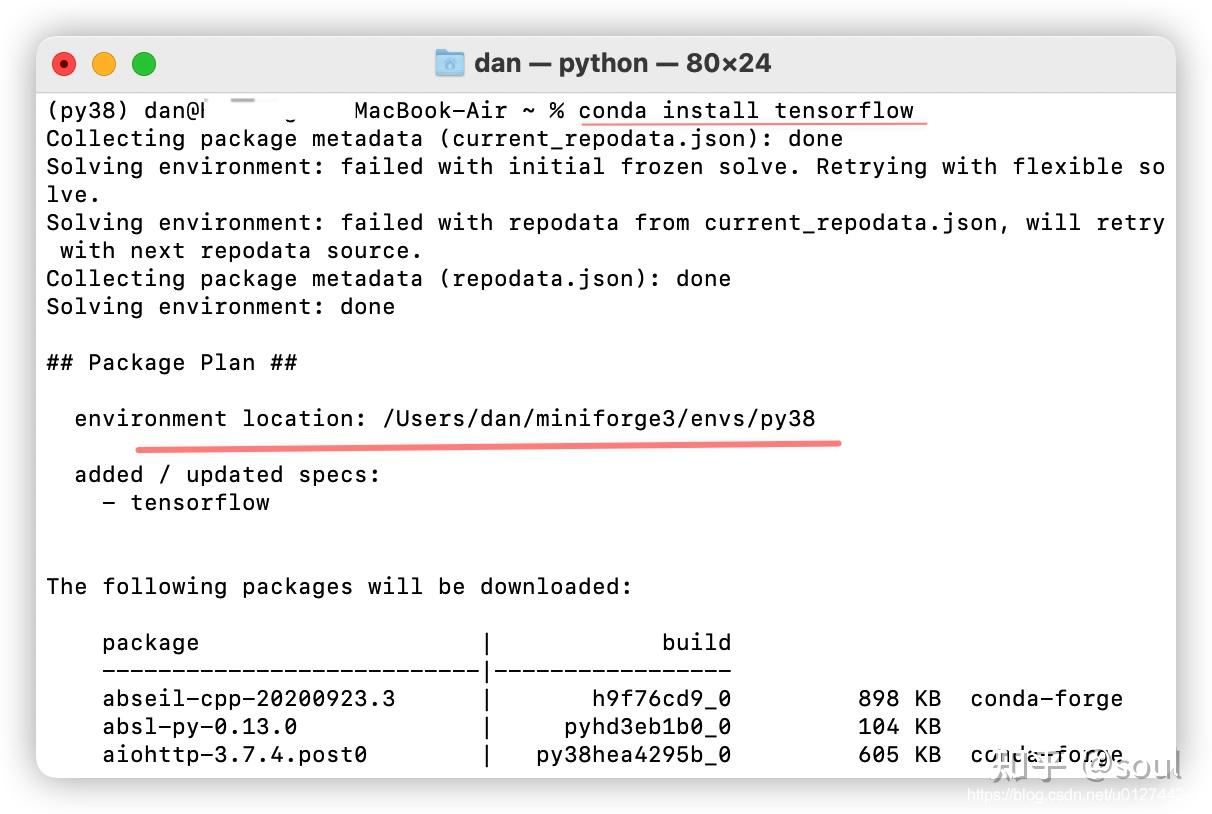Screen dimensions: 1212x814
Task: Click the blue folder proxy icon in the title bar
Action: (x=449, y=62)
